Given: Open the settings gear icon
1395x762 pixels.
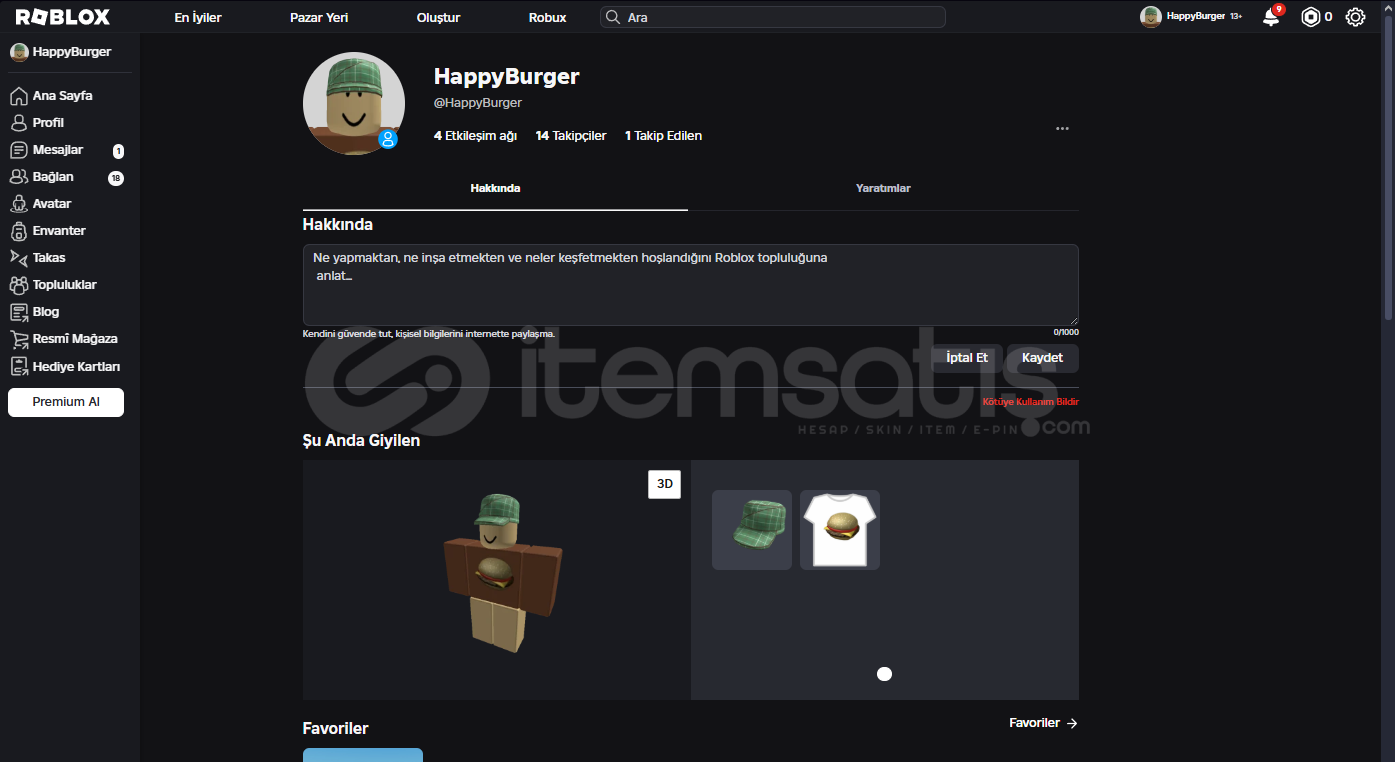Looking at the screenshot, I should (1355, 17).
